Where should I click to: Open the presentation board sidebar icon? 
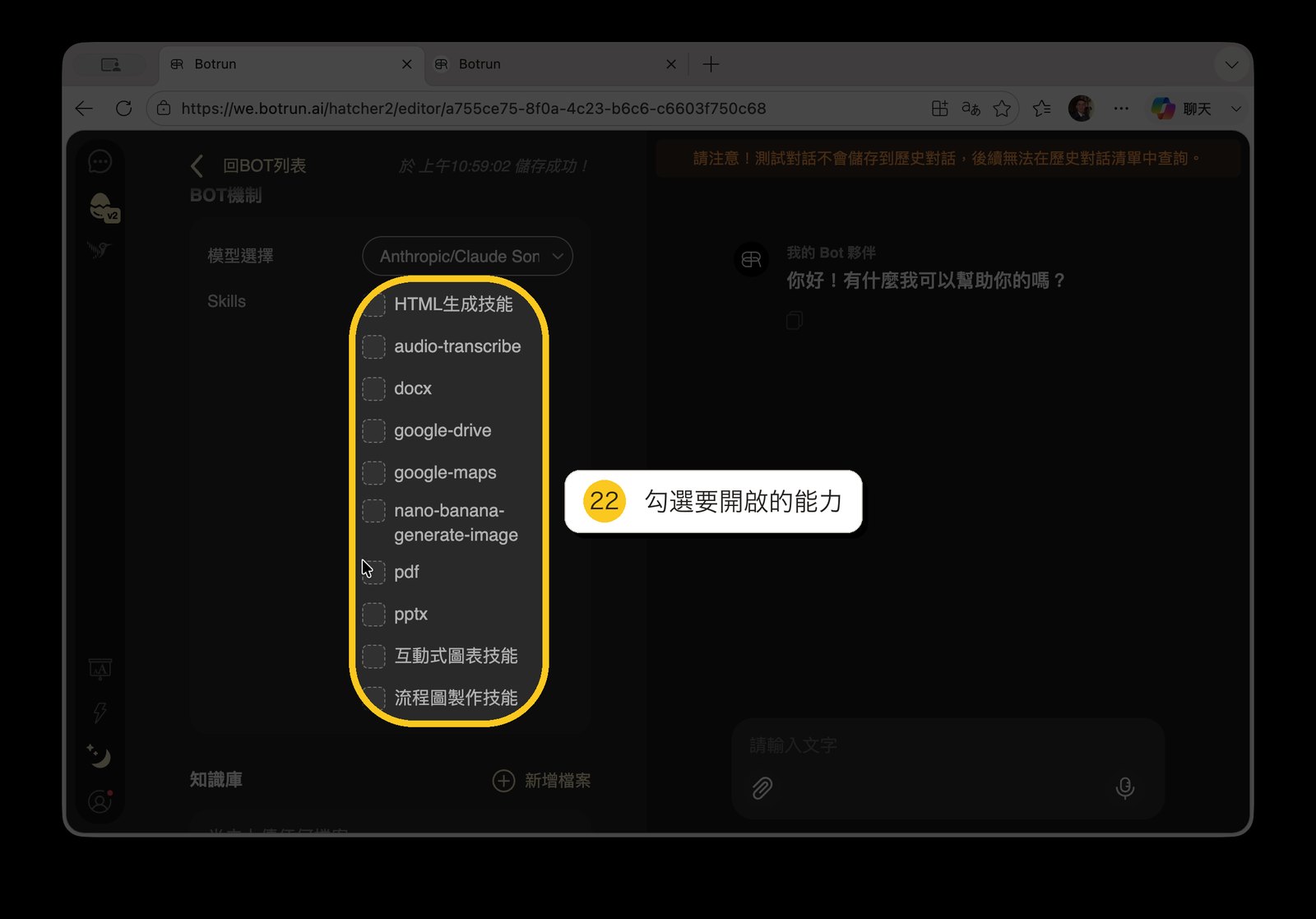(100, 669)
